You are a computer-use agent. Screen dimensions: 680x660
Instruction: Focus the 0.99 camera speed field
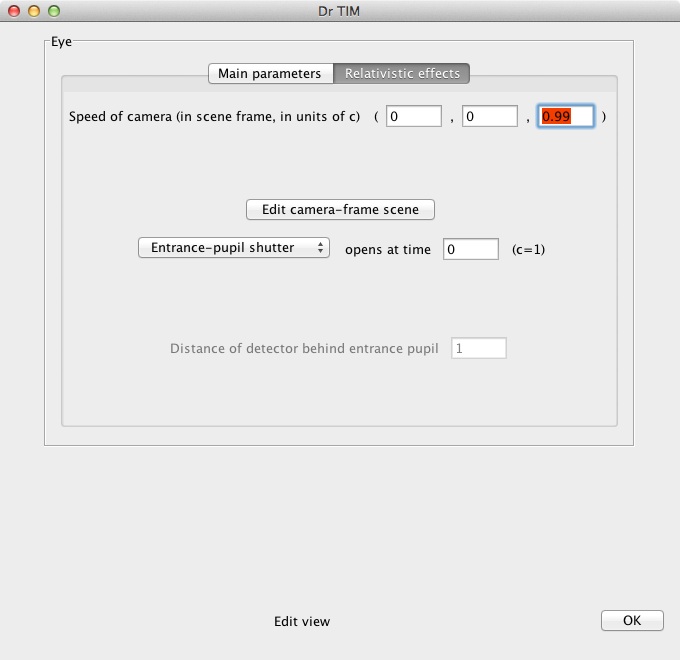(x=566, y=116)
